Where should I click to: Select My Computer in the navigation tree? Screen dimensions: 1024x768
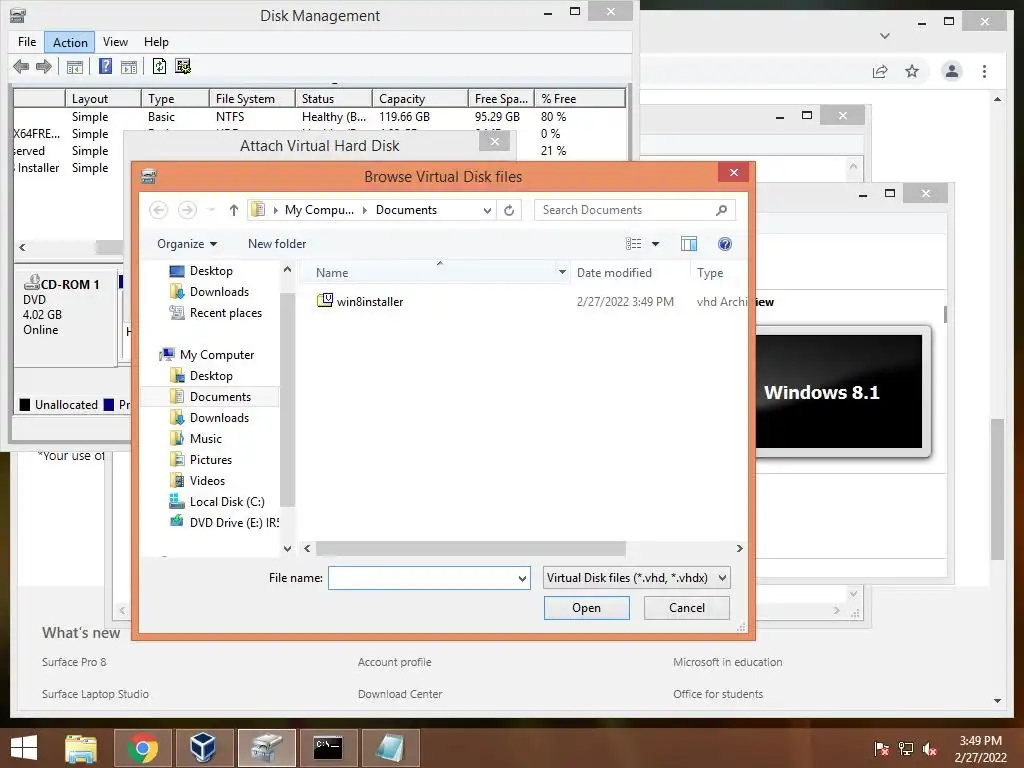pyautogui.click(x=207, y=355)
